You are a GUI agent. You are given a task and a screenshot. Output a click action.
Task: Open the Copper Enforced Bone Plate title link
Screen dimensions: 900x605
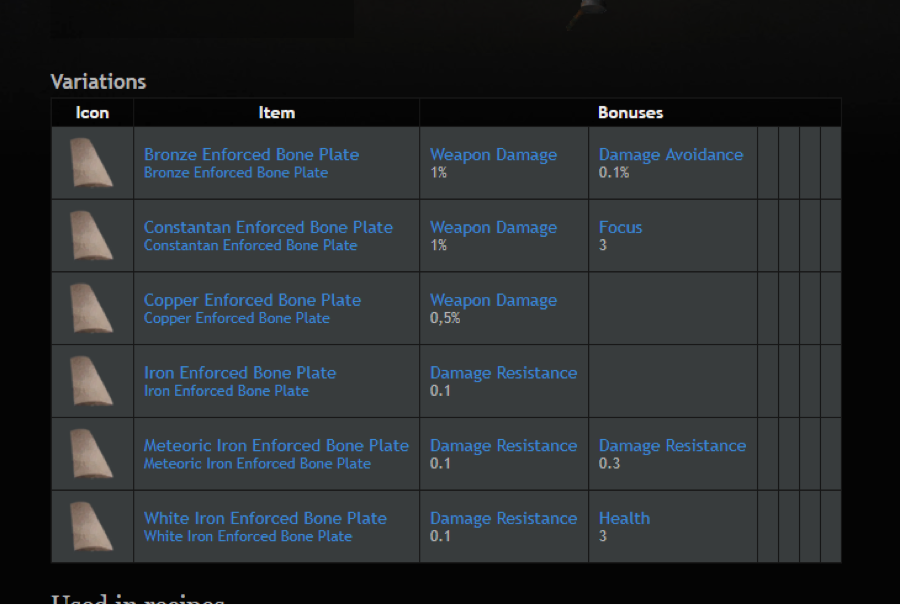click(x=252, y=300)
